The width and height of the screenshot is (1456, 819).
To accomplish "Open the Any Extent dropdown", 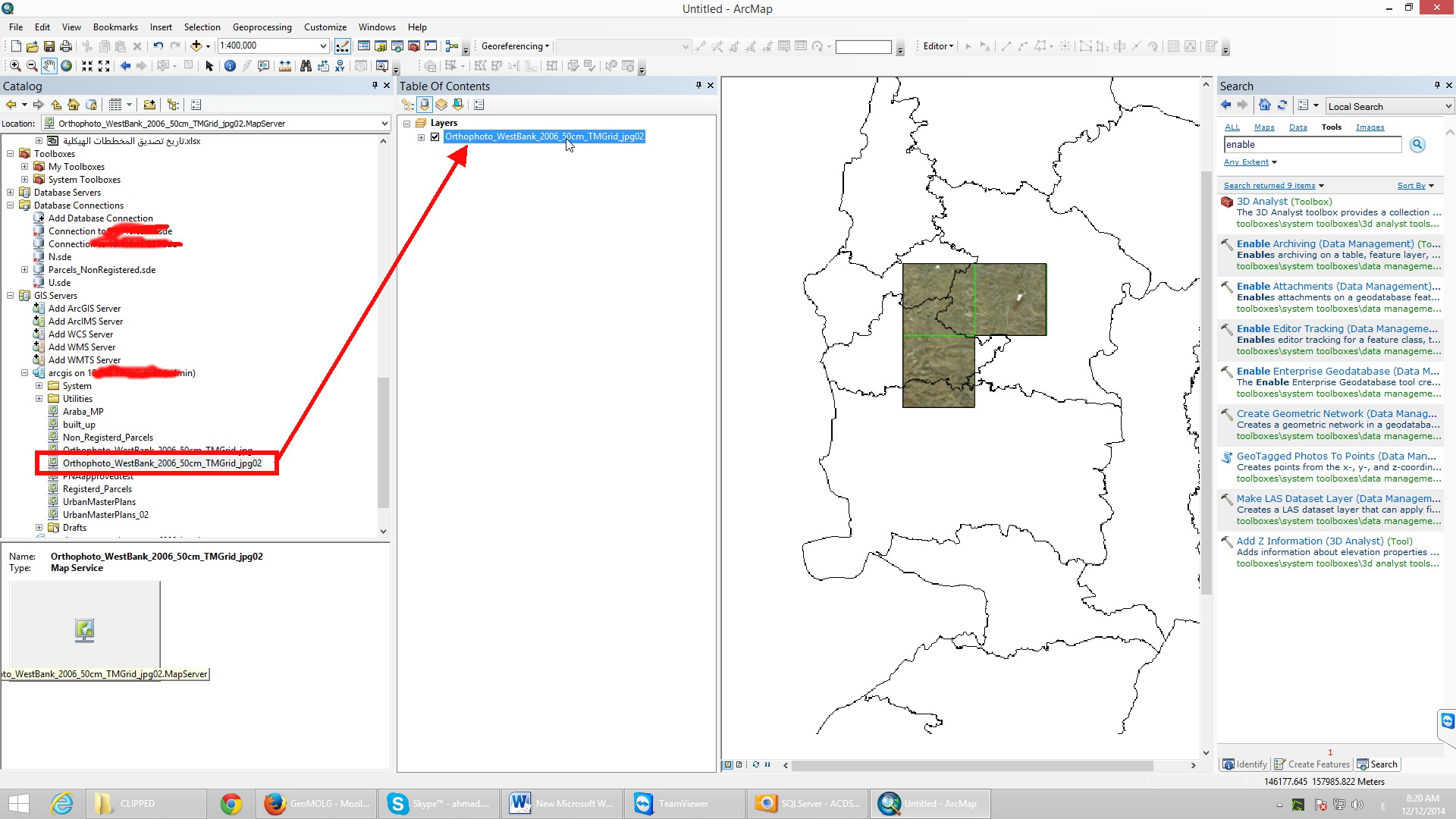I will (1250, 162).
